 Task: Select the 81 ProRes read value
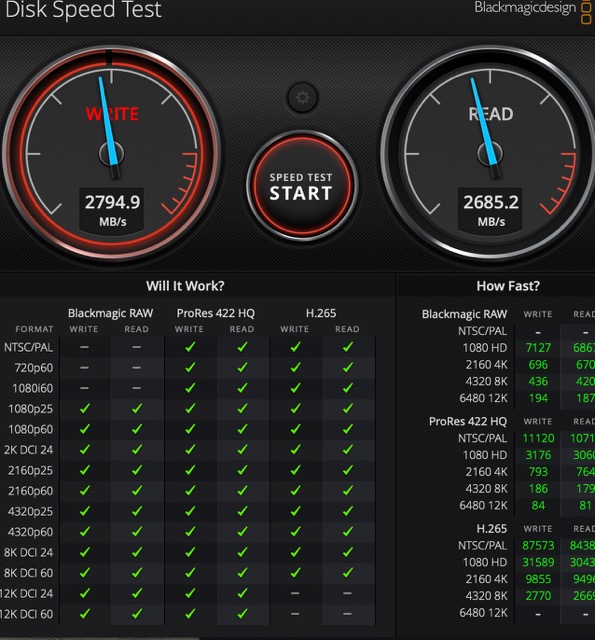(585, 505)
